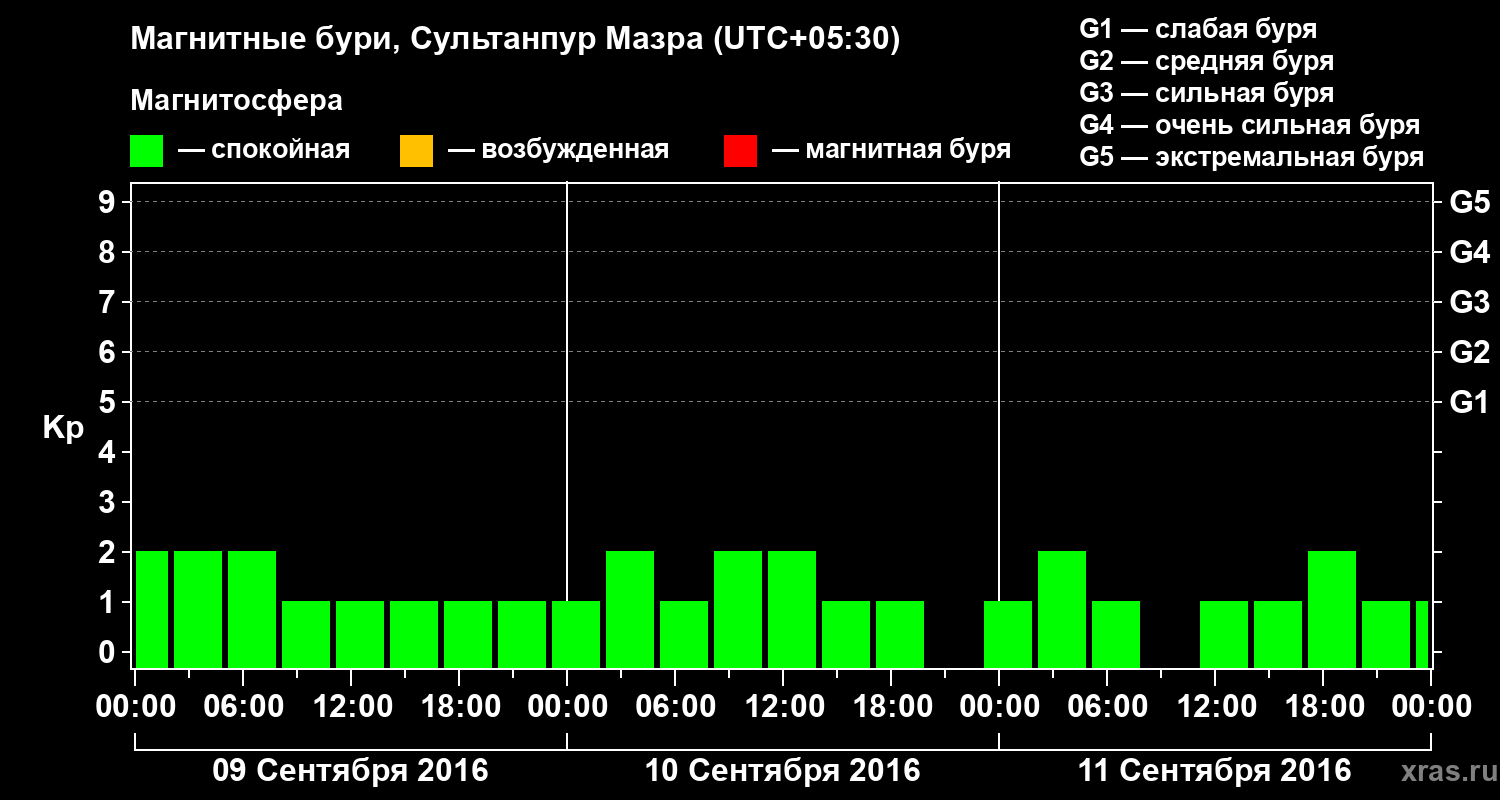1500x800 pixels.
Task: Click the orange возбужденная legend swatch
Action: [416, 151]
